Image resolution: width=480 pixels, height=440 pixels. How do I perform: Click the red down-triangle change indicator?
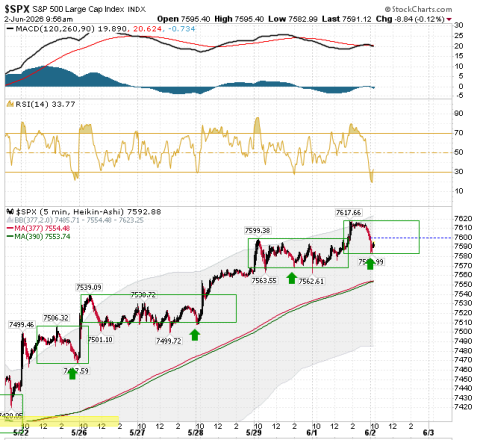(x=449, y=19)
